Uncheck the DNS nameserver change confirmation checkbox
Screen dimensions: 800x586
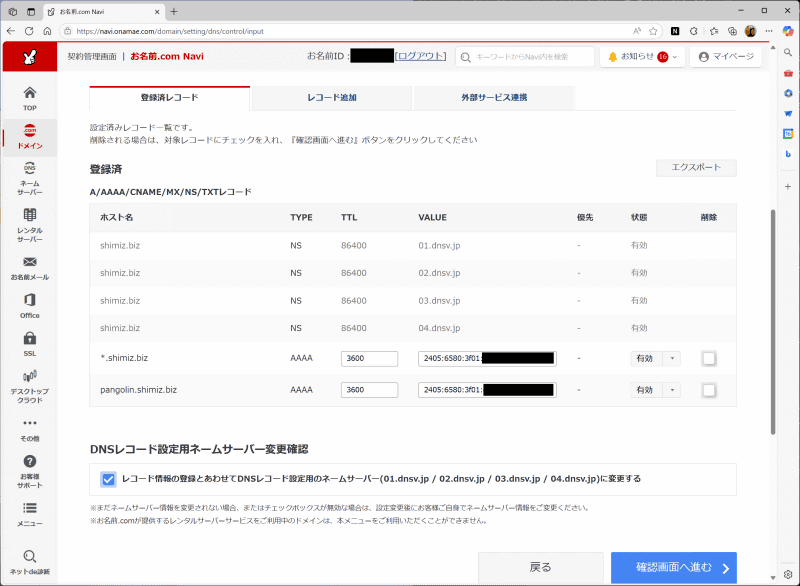[x=109, y=478]
